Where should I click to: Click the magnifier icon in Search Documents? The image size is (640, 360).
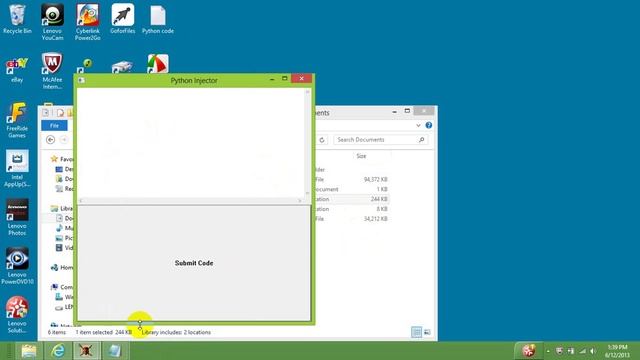pyautogui.click(x=421, y=140)
